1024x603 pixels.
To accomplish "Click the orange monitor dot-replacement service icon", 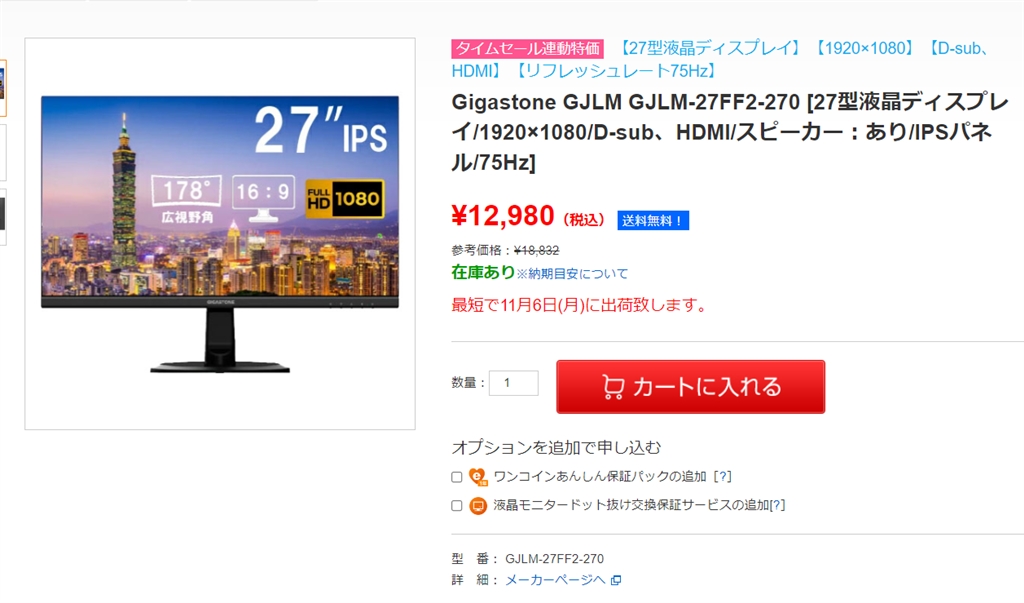I will point(478,506).
